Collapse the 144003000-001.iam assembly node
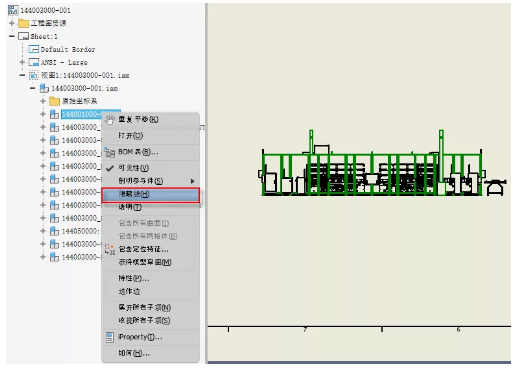Viewport: 519px width, 368px height. pyautogui.click(x=33, y=88)
